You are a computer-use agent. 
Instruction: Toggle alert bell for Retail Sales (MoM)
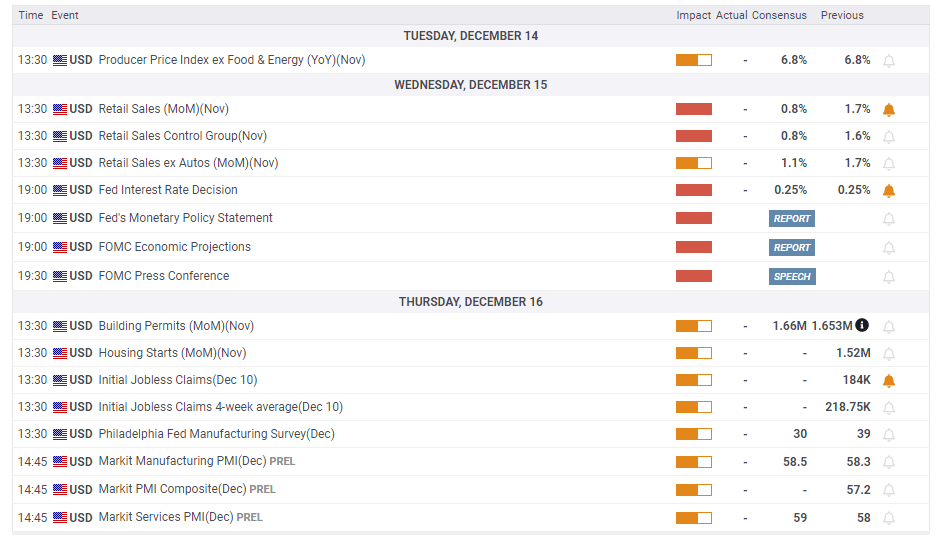pyautogui.click(x=888, y=109)
